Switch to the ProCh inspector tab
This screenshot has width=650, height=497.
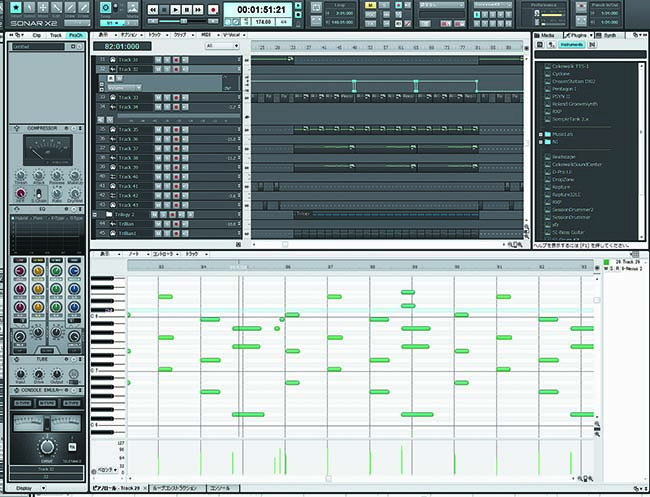coord(76,36)
